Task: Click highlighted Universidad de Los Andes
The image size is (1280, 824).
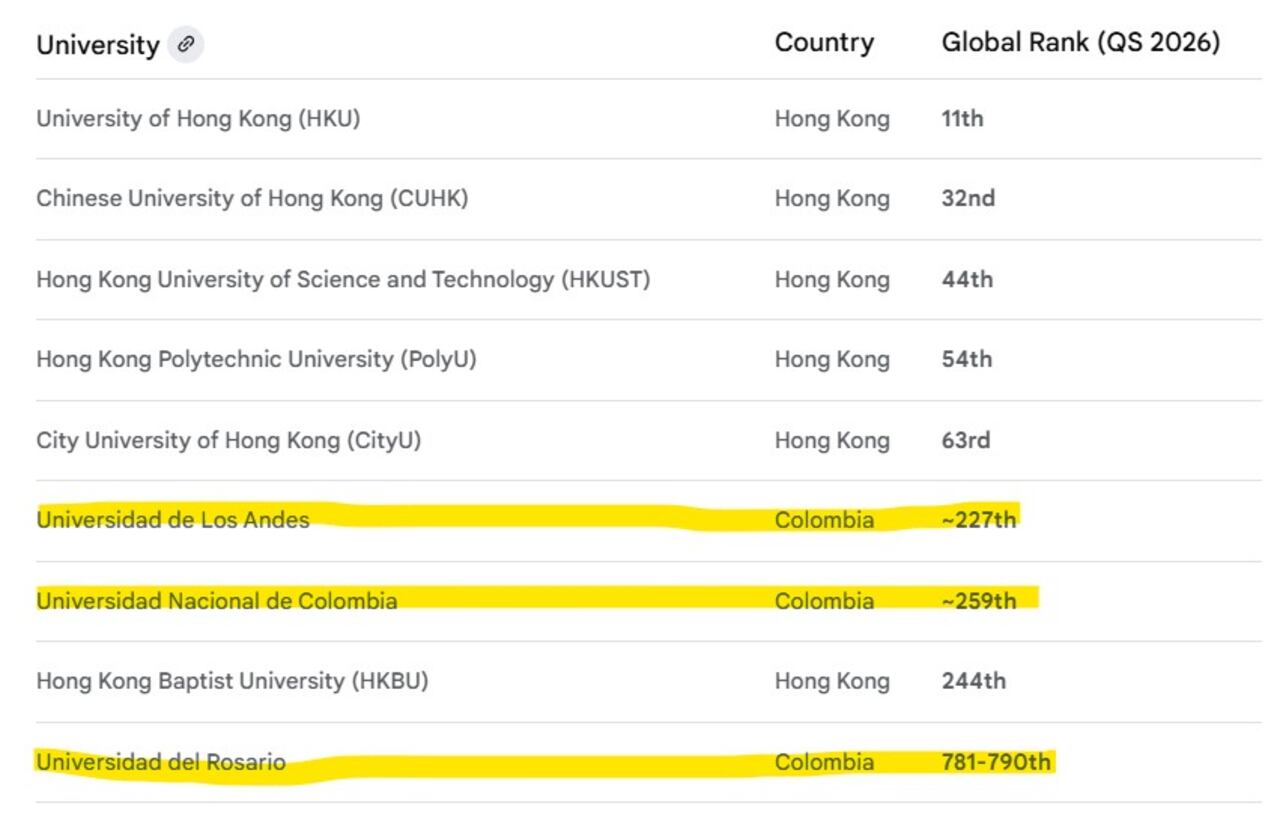Action: (173, 520)
